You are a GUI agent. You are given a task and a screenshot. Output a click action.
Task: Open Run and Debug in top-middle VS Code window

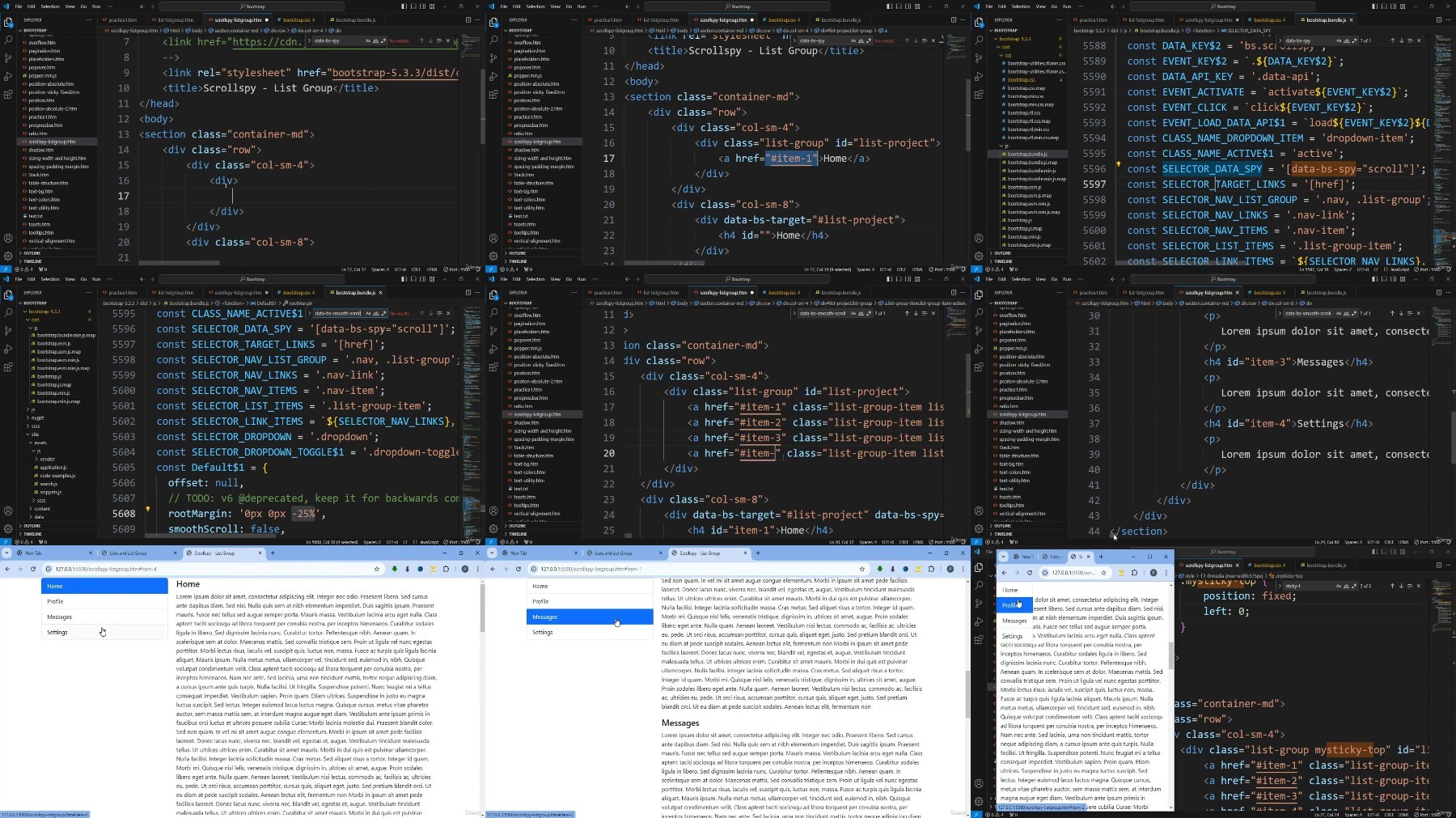tap(493, 76)
